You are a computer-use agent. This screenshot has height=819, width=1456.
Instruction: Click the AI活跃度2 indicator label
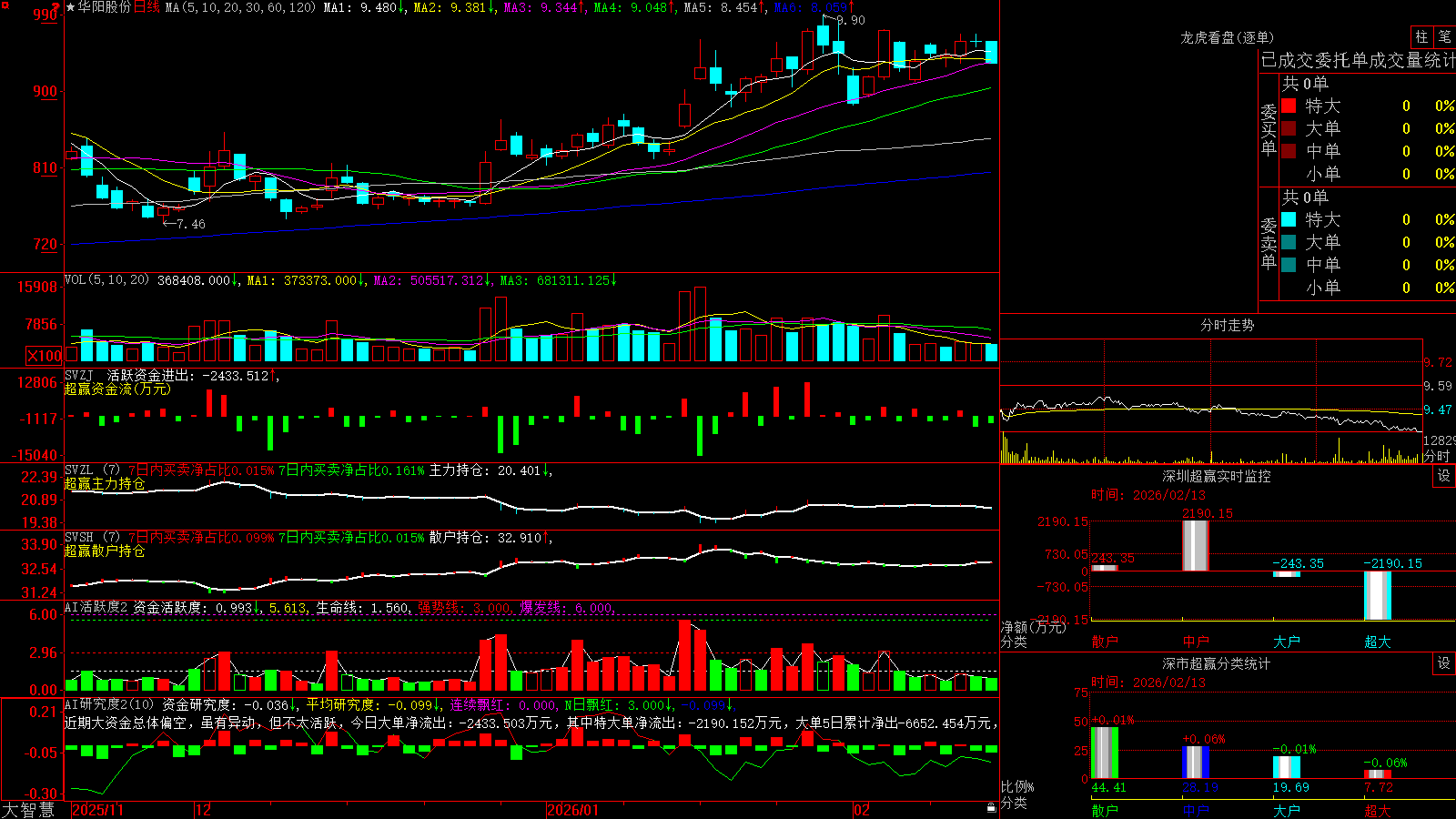tap(96, 608)
